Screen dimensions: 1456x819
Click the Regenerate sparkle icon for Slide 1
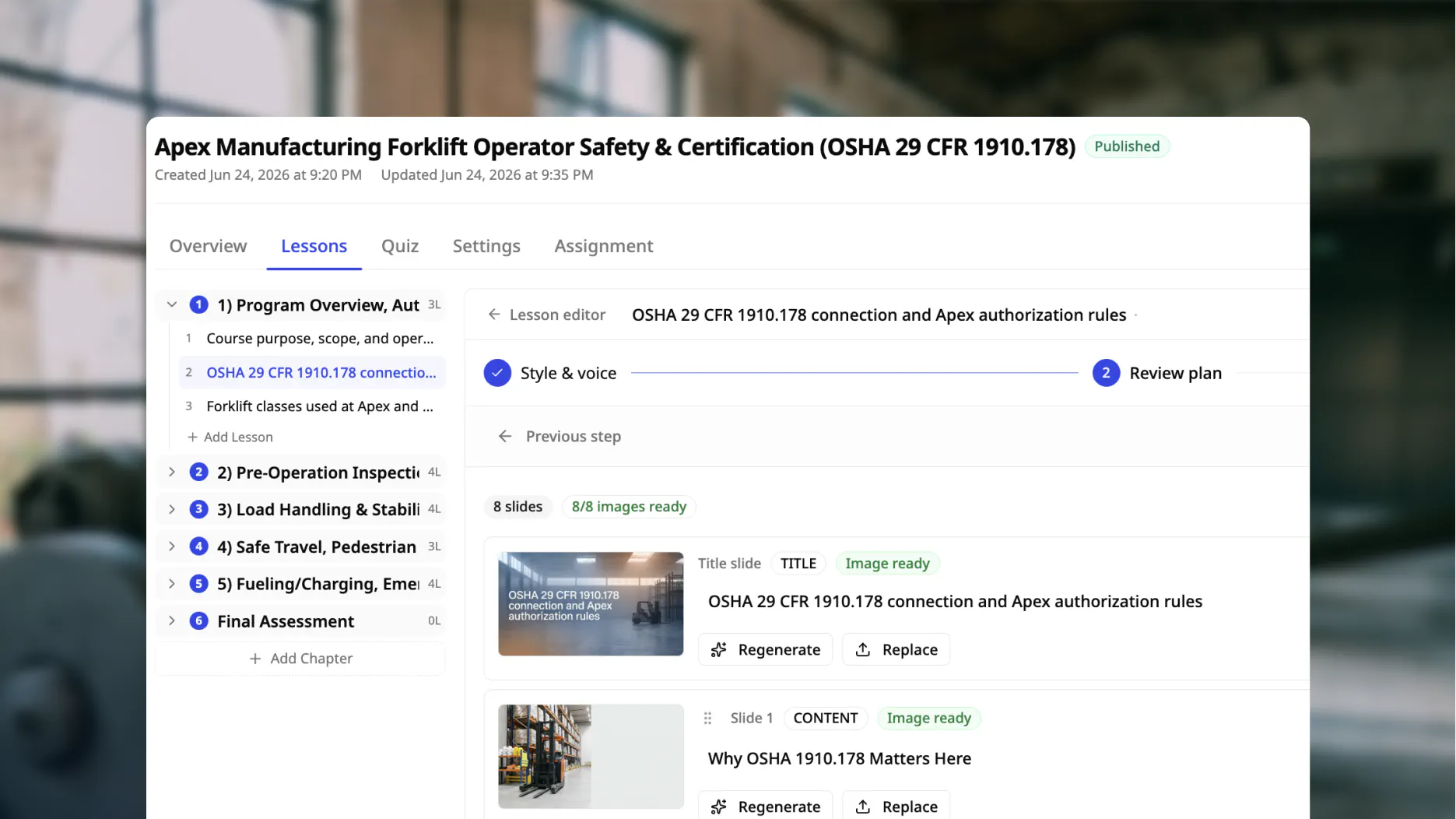pos(719,807)
